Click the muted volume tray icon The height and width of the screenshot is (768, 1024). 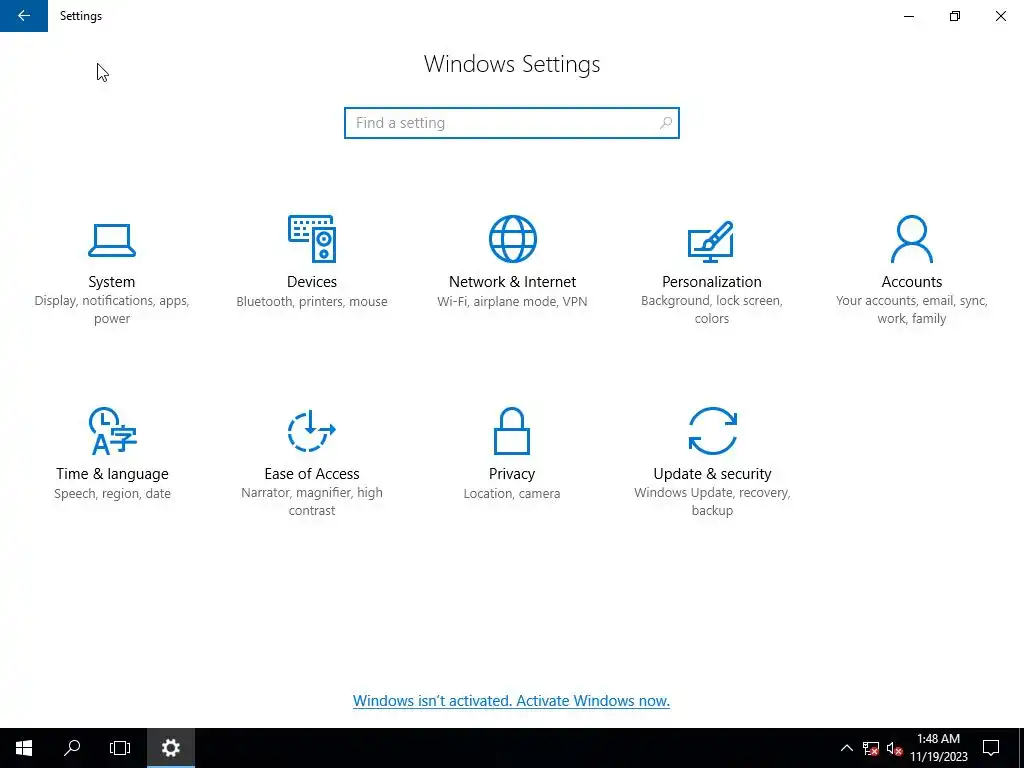895,748
